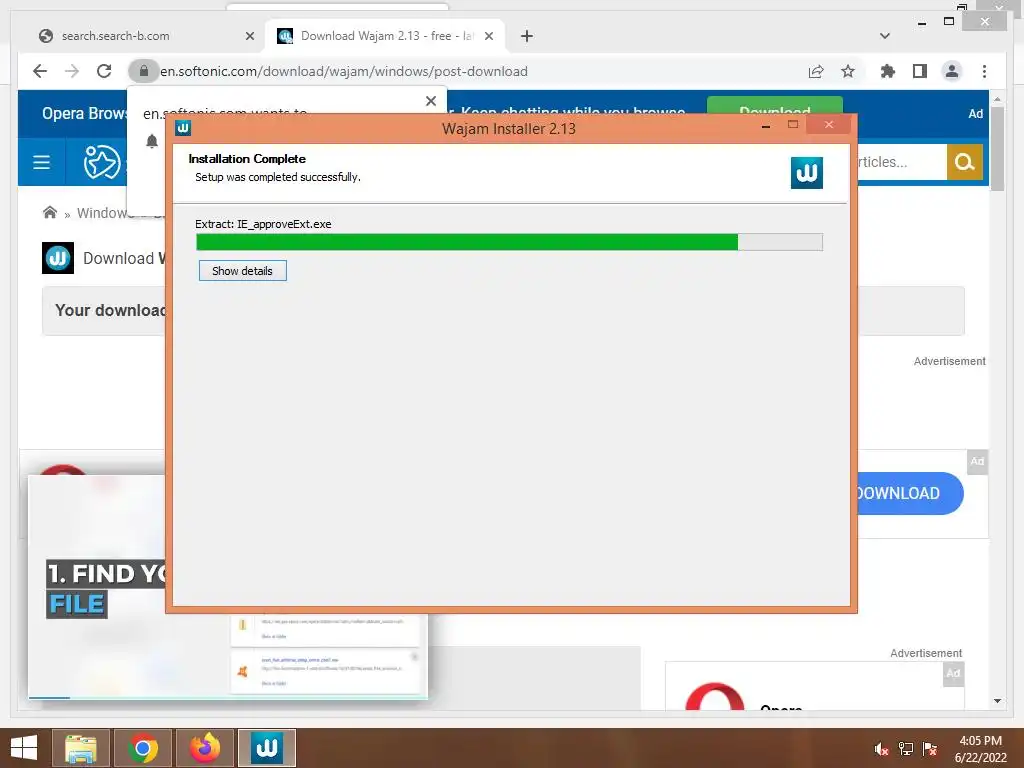Open Chrome from the taskbar
This screenshot has width=1024, height=768.
142,748
